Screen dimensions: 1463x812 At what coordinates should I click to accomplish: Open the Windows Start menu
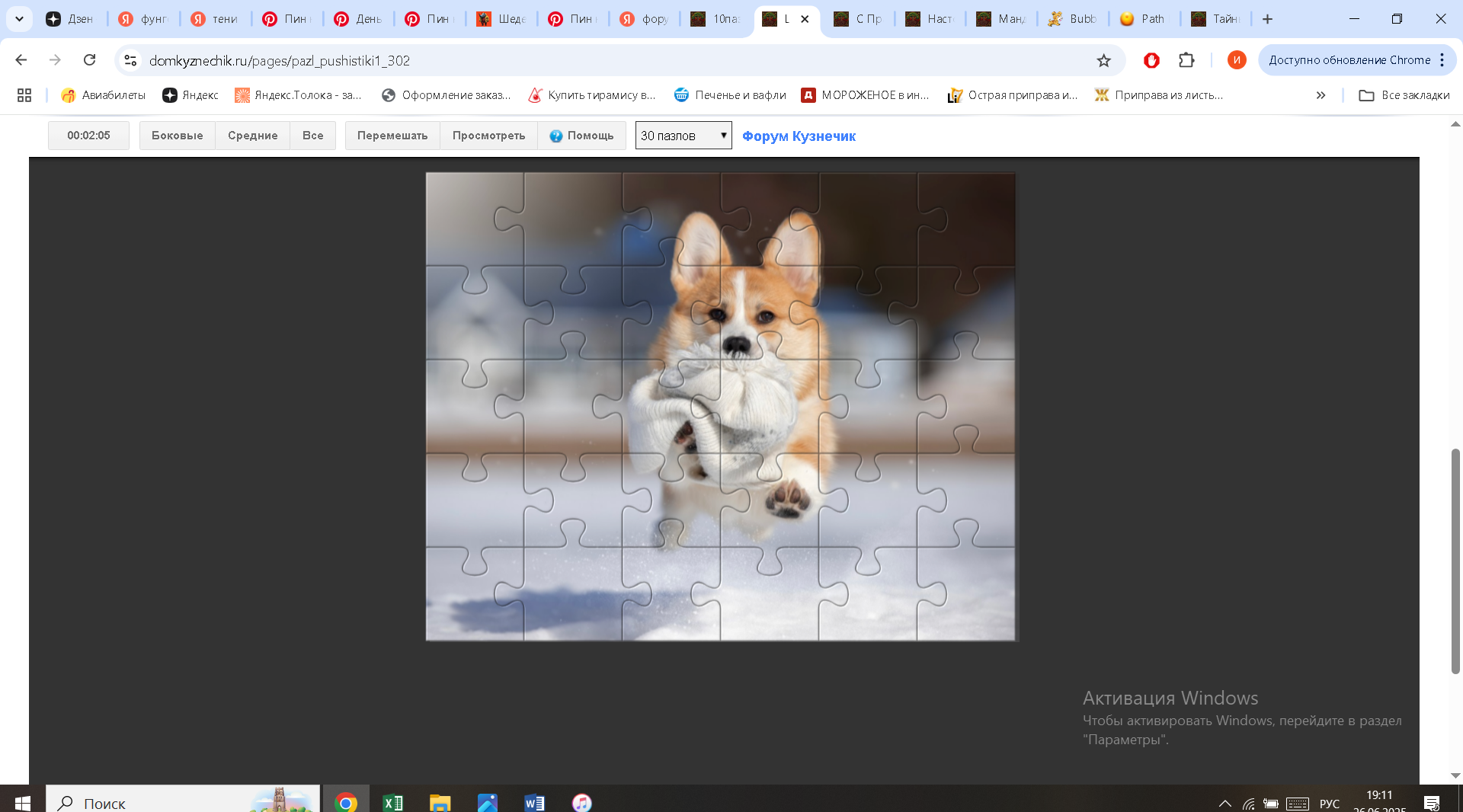(x=22, y=803)
